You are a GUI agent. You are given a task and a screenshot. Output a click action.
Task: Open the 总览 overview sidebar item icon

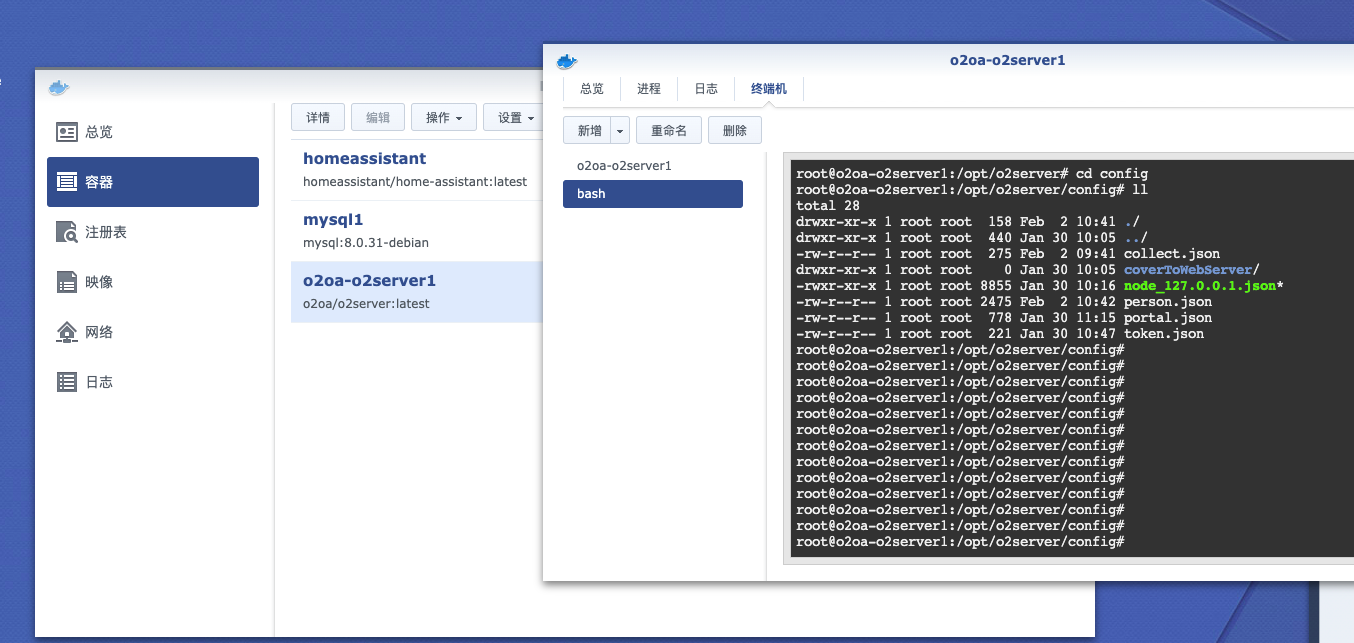[67, 132]
